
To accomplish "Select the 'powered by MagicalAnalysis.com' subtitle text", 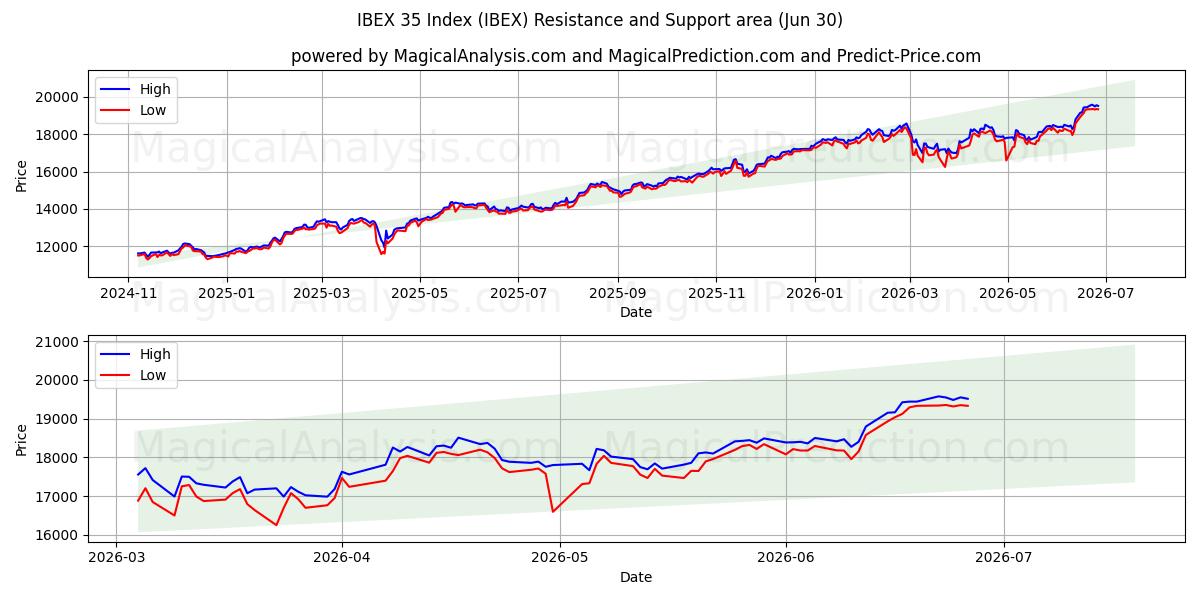I will (636, 56).
